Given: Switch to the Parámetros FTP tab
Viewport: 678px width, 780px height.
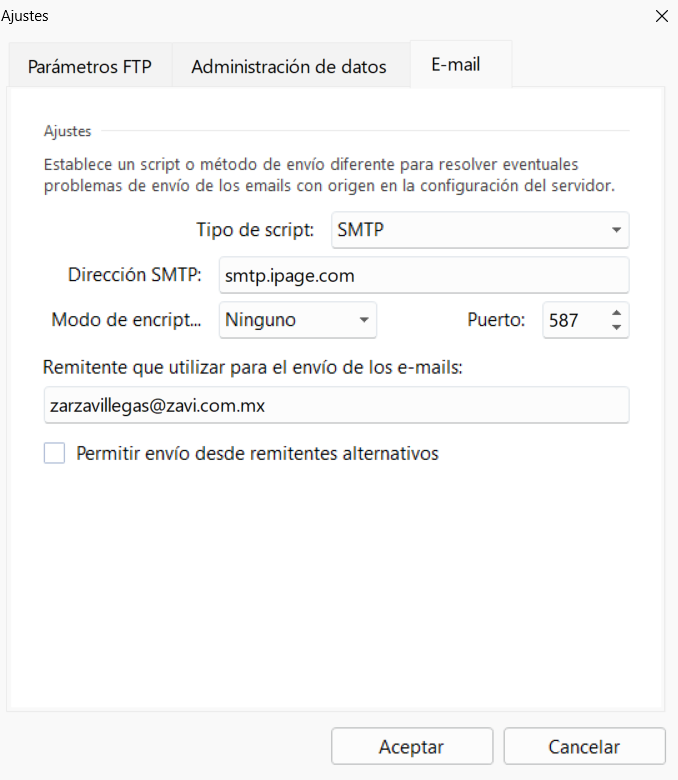Looking at the screenshot, I should click(90, 68).
